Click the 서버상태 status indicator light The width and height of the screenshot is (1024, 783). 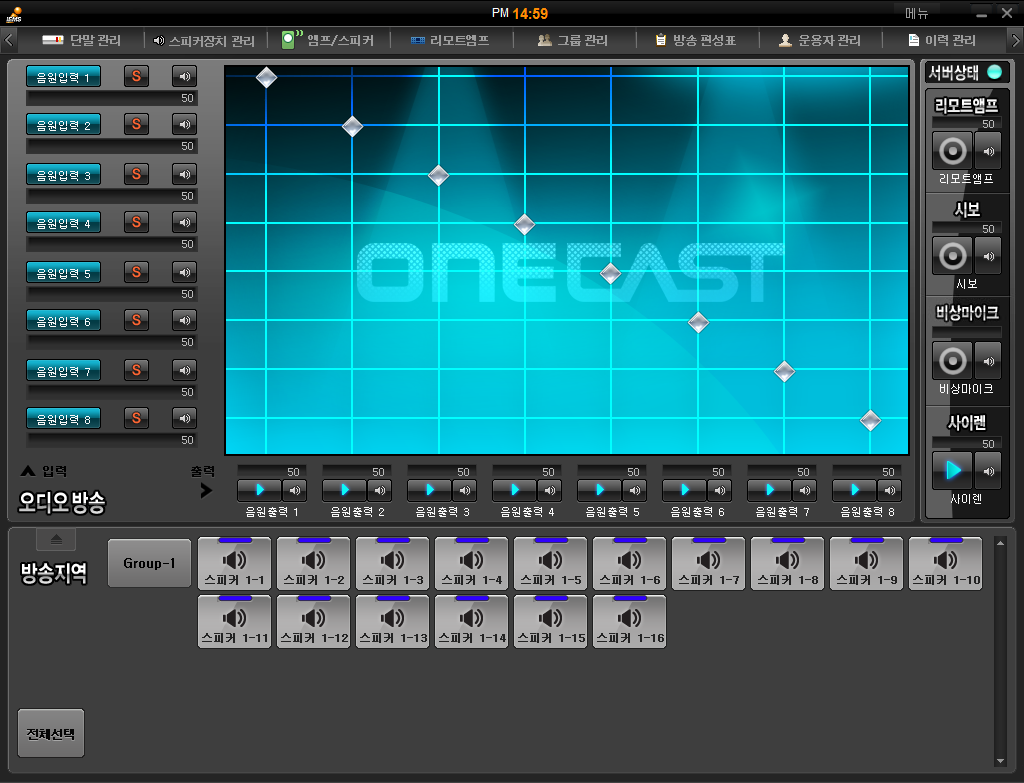[x=995, y=72]
